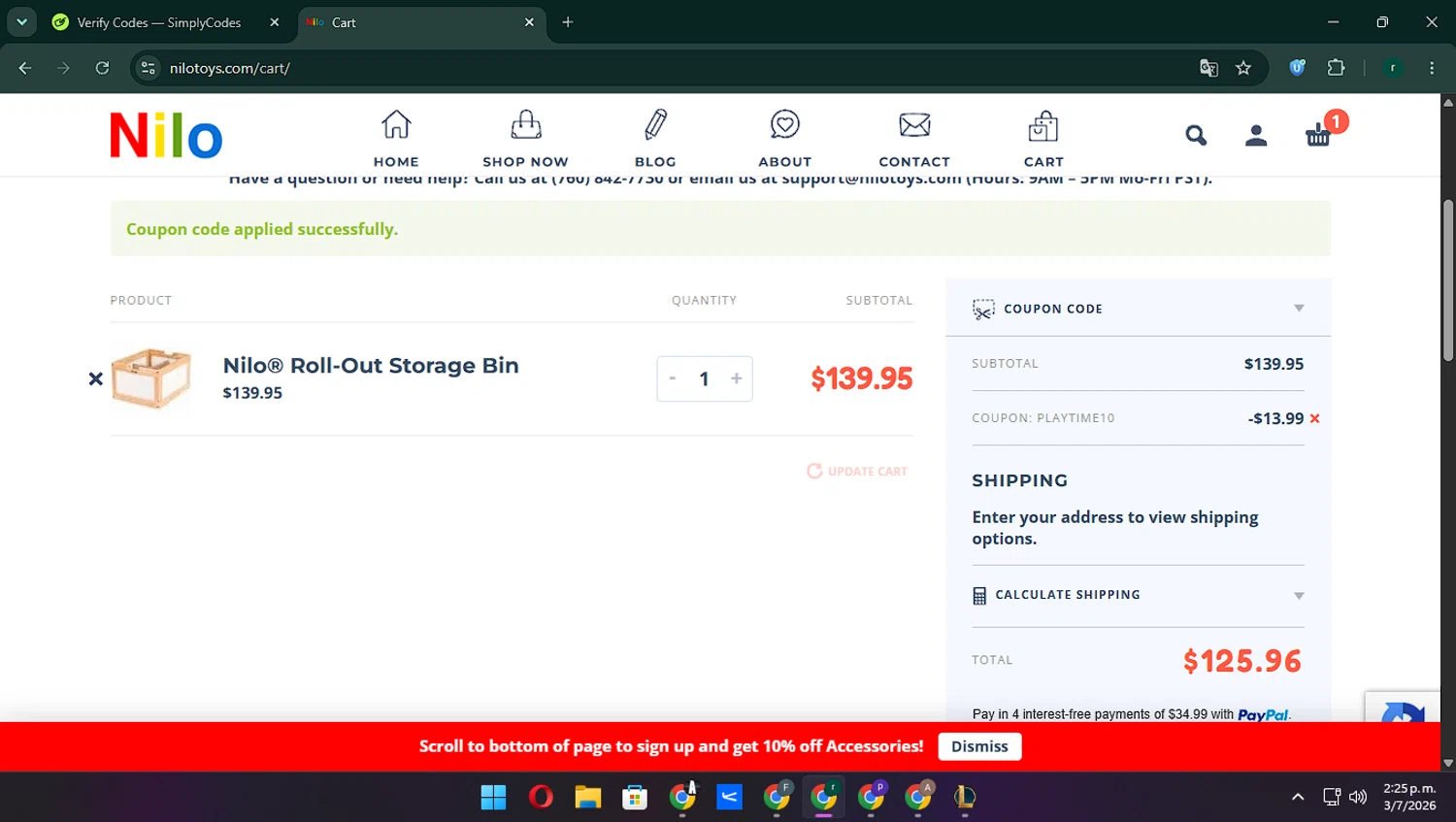Click the PayPal link in payment note

(1263, 714)
